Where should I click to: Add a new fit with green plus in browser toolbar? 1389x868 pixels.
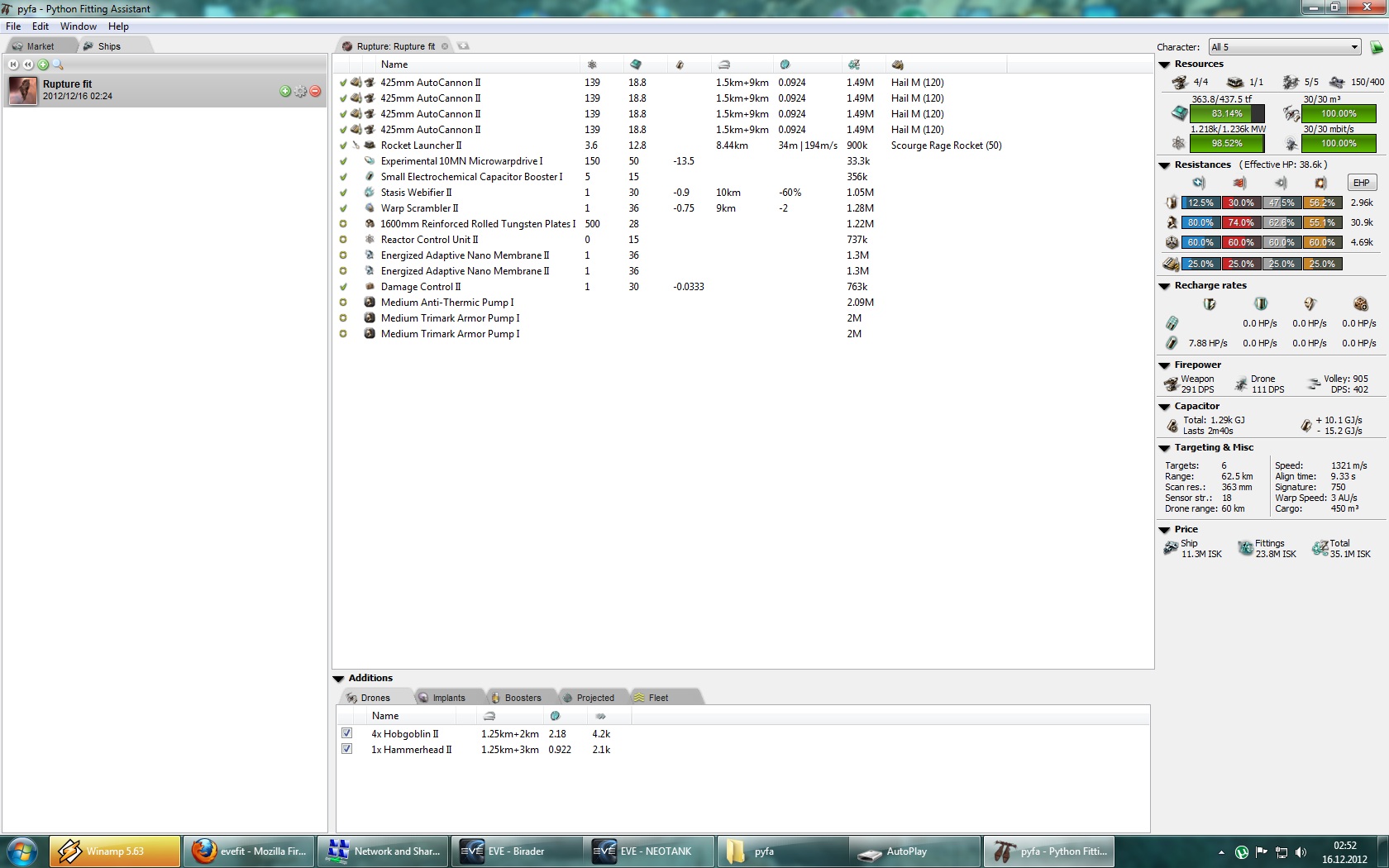click(43, 64)
